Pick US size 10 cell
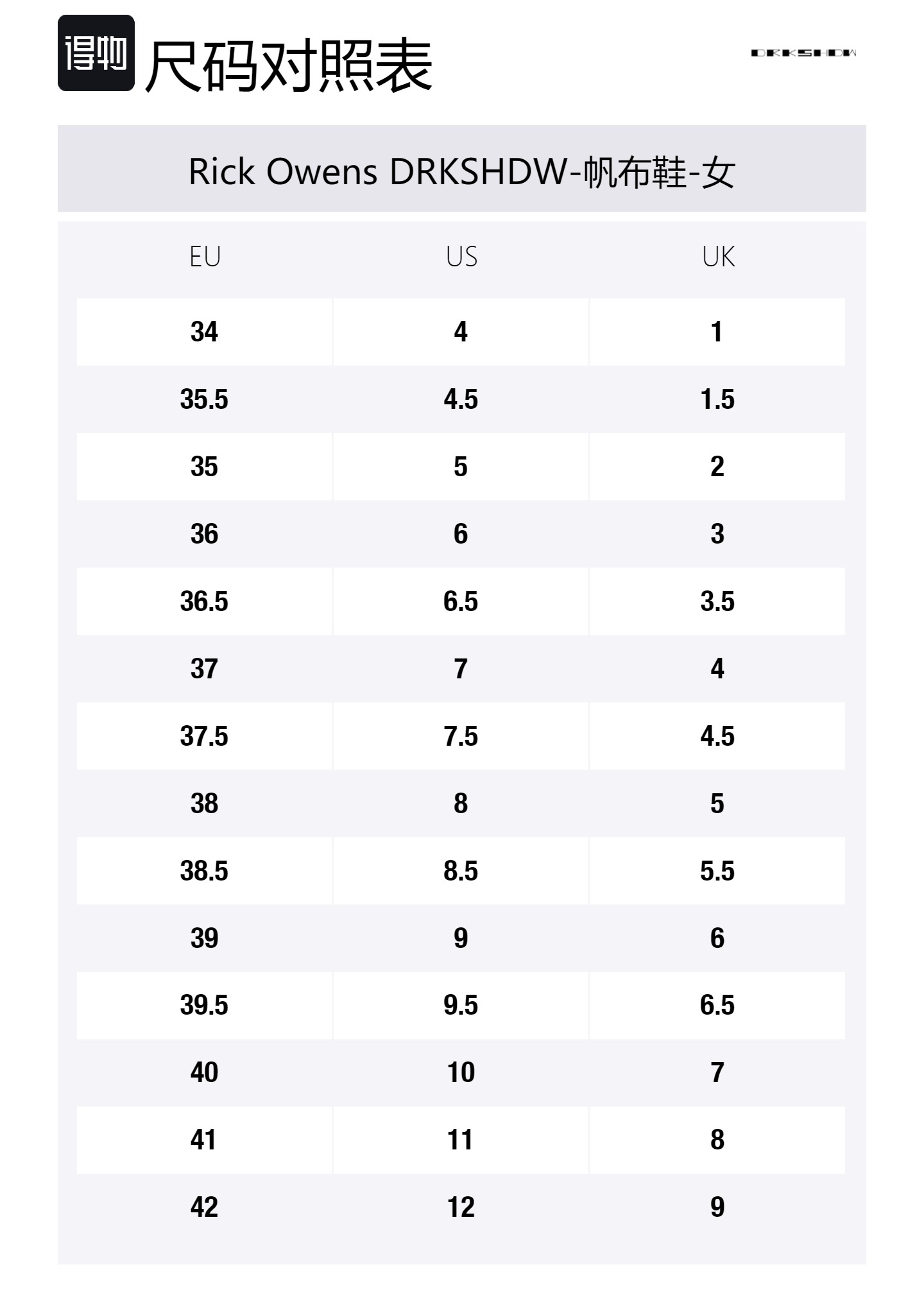 461,1072
